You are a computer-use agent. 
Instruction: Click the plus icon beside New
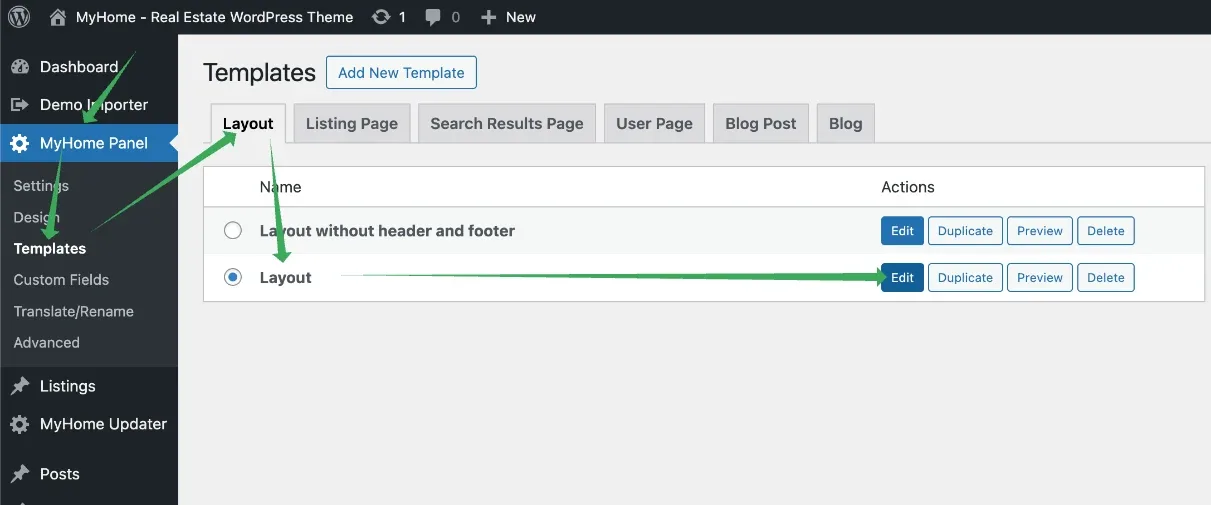488,17
